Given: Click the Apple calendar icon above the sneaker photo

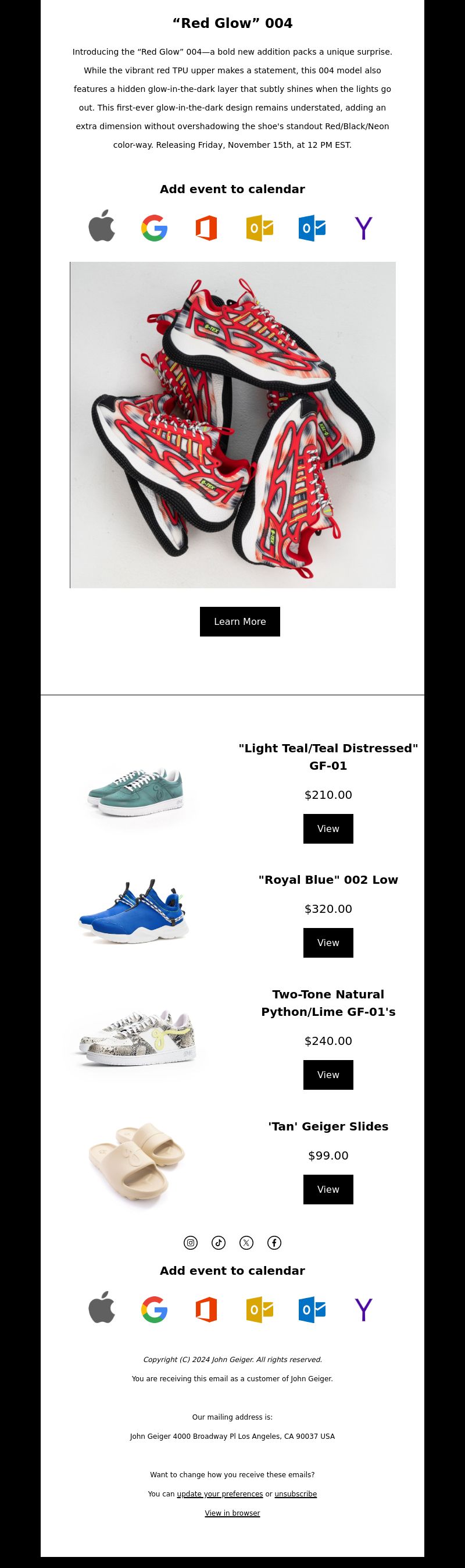Looking at the screenshot, I should (102, 227).
